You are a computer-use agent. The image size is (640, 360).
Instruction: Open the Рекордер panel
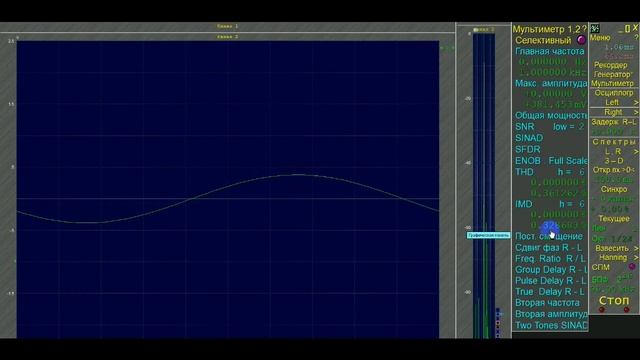(x=611, y=65)
